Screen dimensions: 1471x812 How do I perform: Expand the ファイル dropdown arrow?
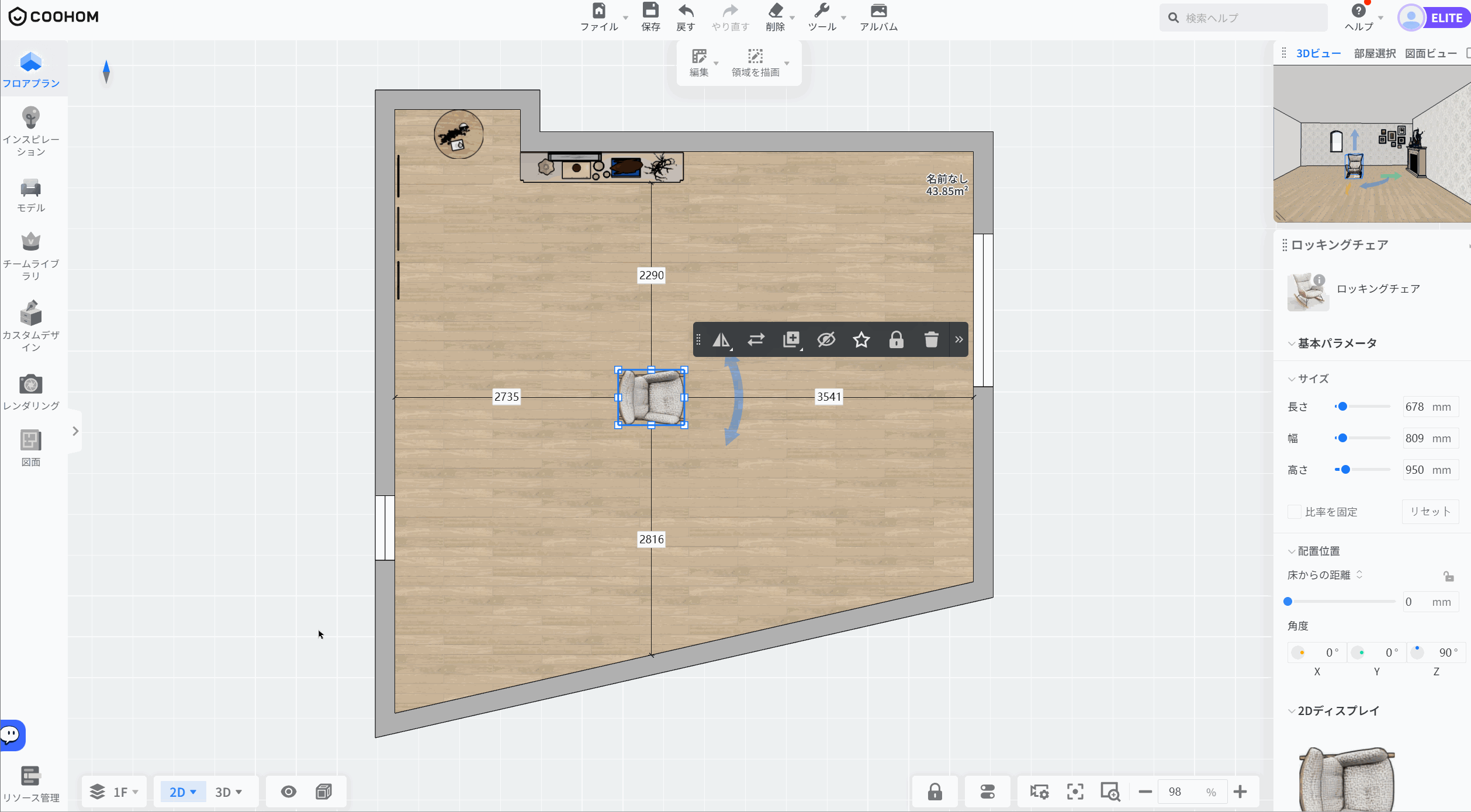point(625,18)
